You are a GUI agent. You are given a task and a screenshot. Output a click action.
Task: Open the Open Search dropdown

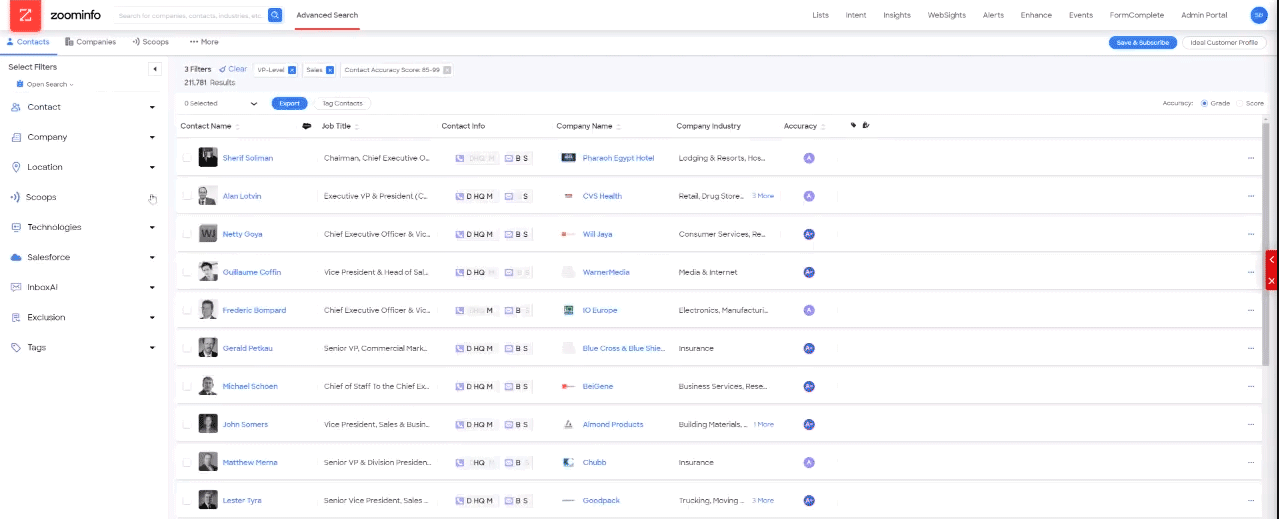point(45,84)
